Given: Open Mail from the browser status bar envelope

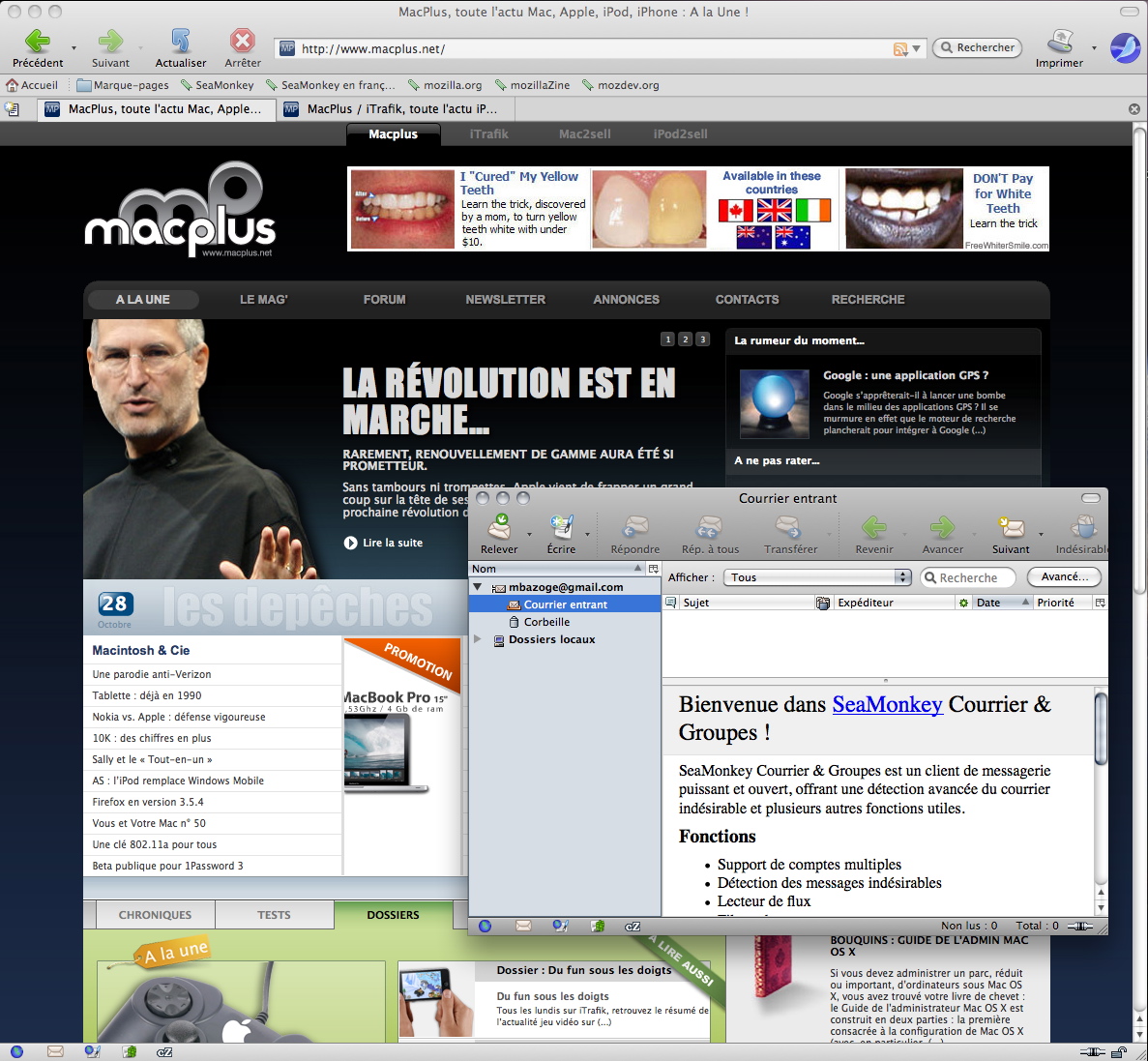Looking at the screenshot, I should [x=56, y=1052].
